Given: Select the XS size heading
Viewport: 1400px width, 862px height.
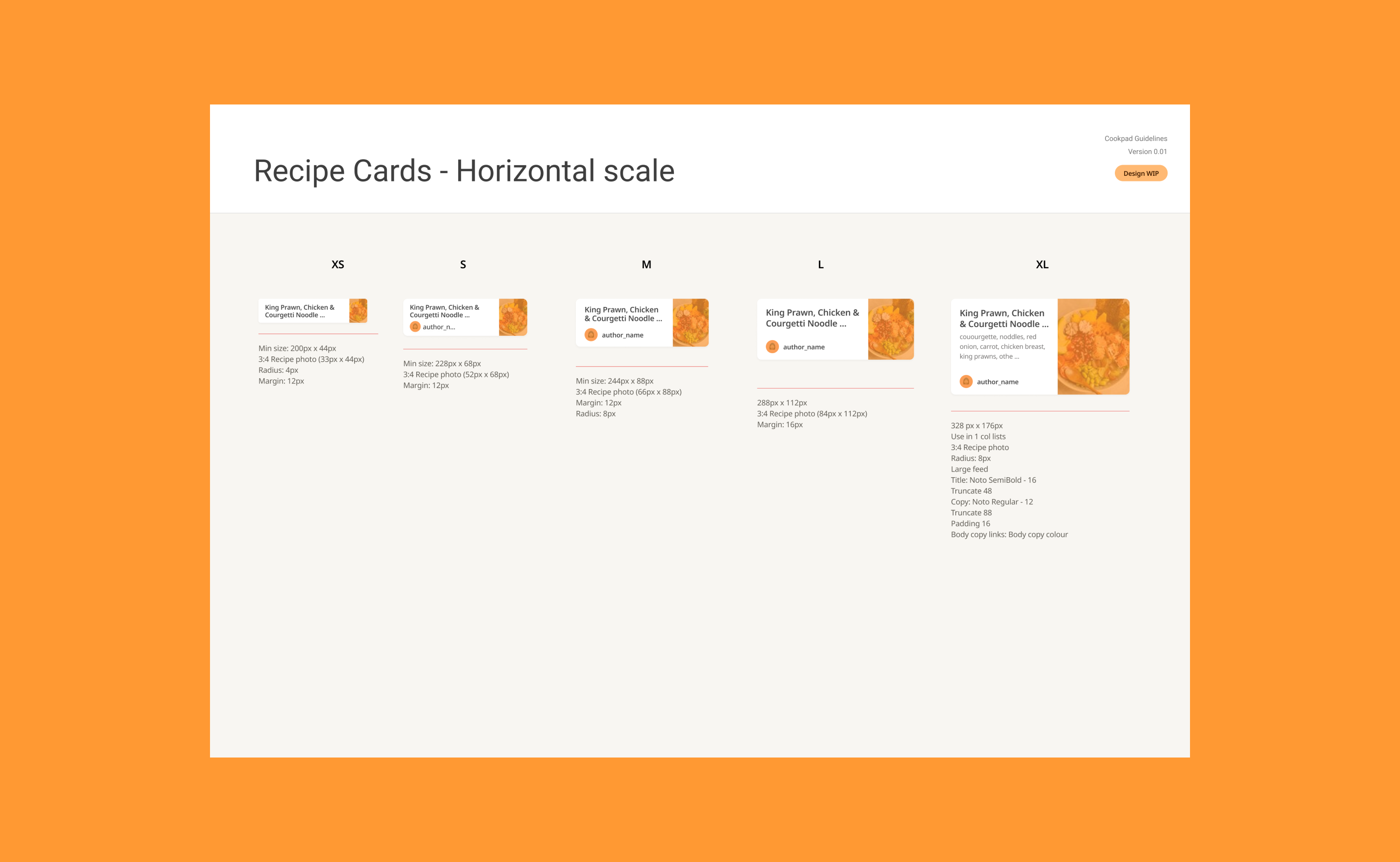Looking at the screenshot, I should (337, 264).
